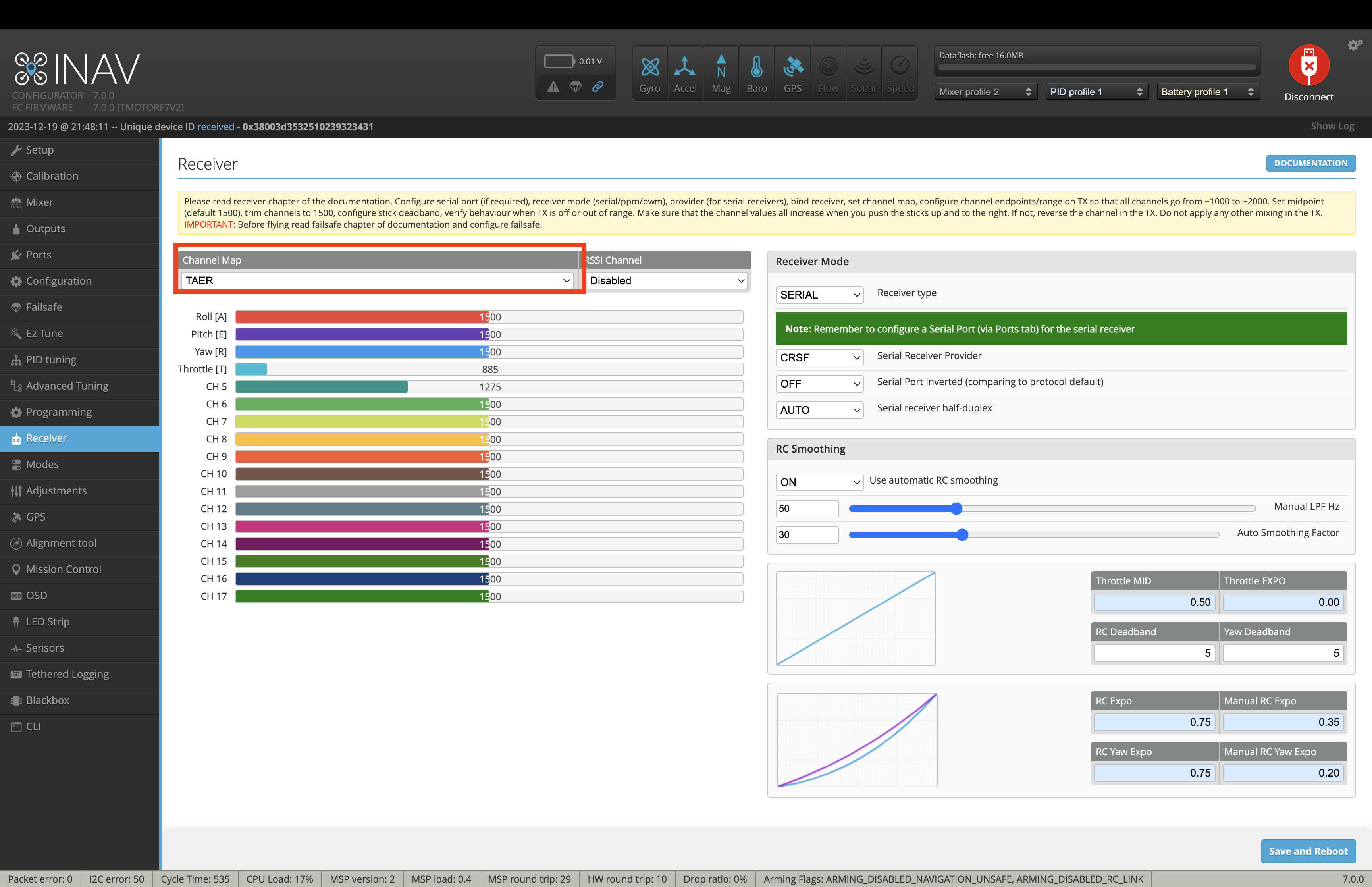Click the Save and Reboot button

[1308, 851]
